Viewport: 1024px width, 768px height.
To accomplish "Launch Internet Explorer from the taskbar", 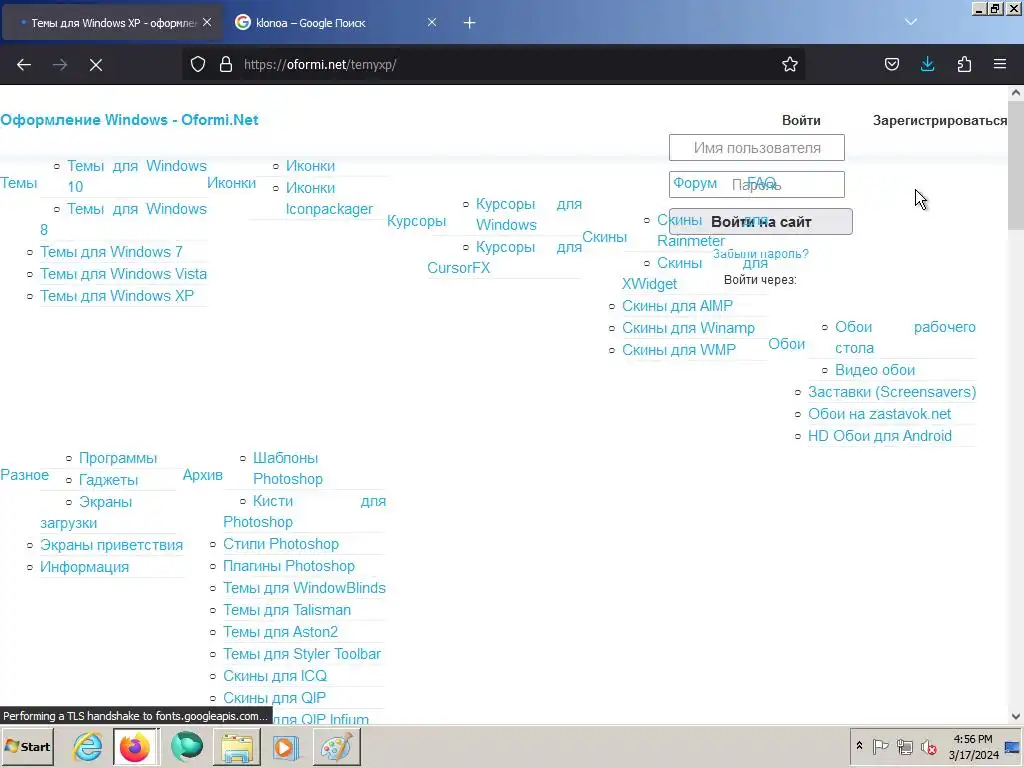I will (87, 747).
